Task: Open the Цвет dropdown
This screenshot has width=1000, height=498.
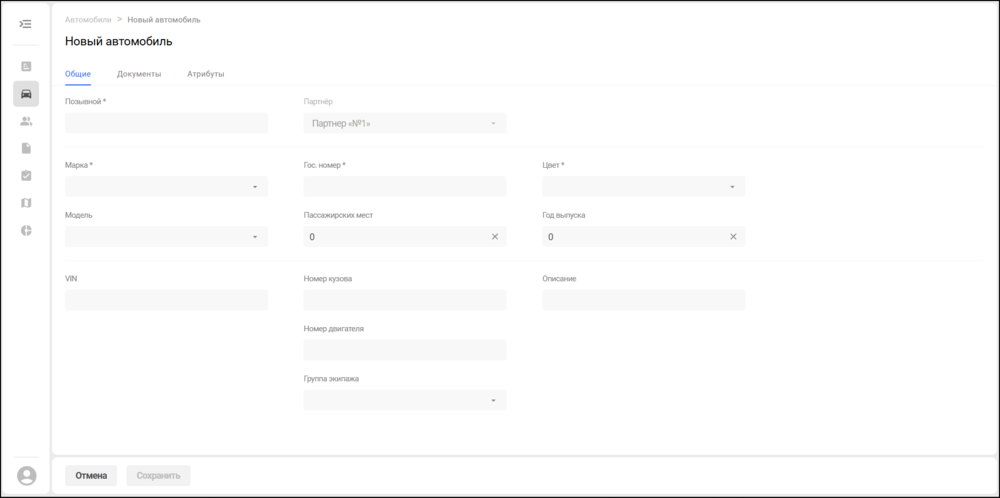Action: coord(643,187)
